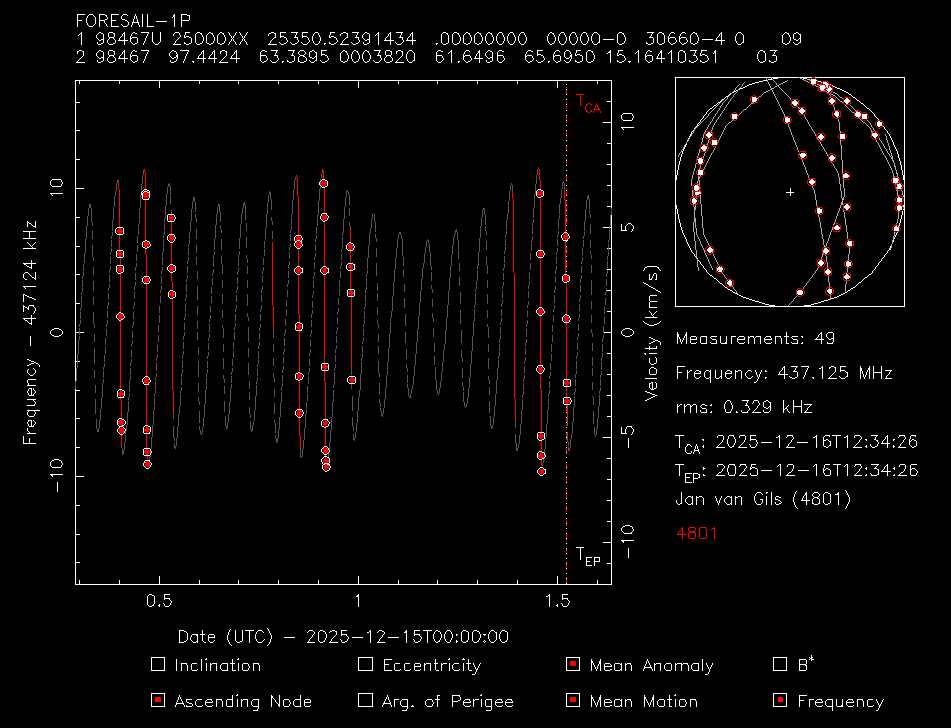This screenshot has height=728, width=951.
Task: Enable the Inclination checkbox
Action: coord(157,665)
